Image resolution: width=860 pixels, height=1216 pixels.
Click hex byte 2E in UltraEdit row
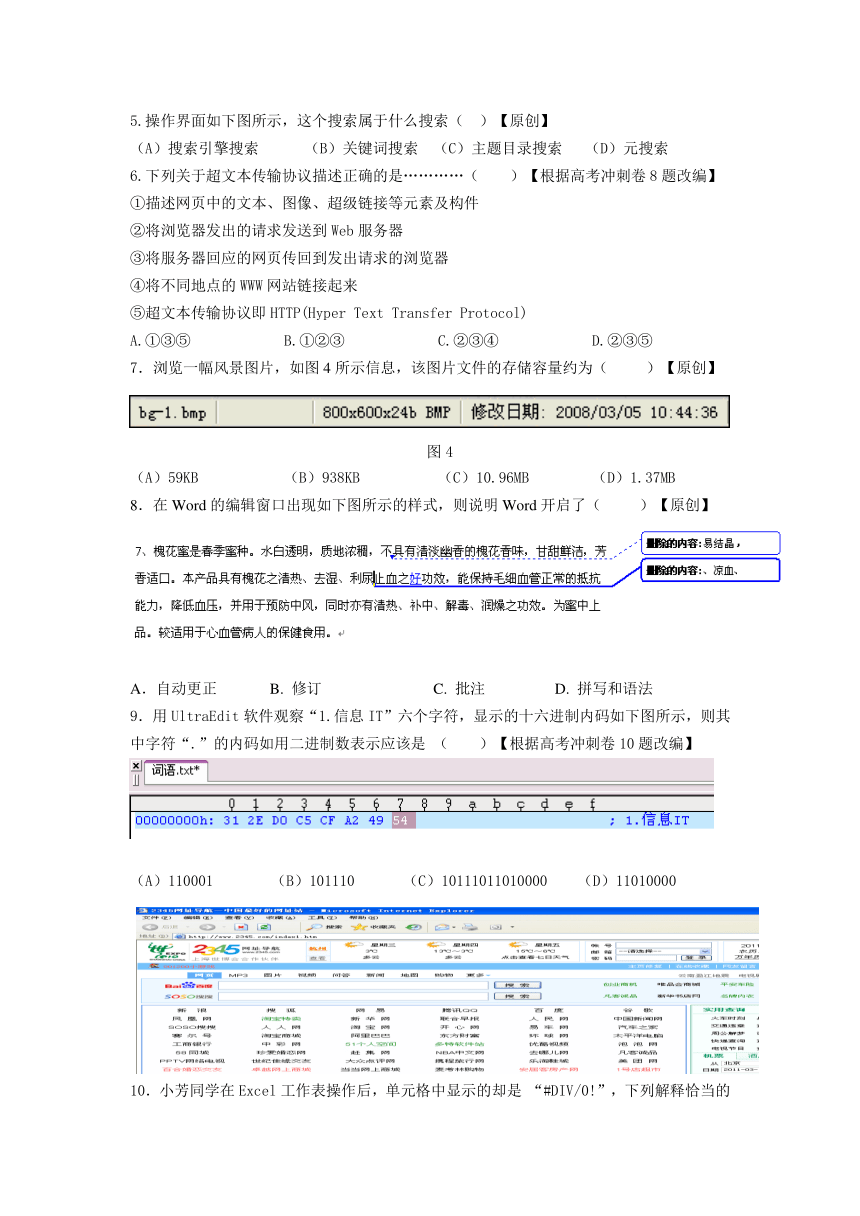tap(256, 821)
